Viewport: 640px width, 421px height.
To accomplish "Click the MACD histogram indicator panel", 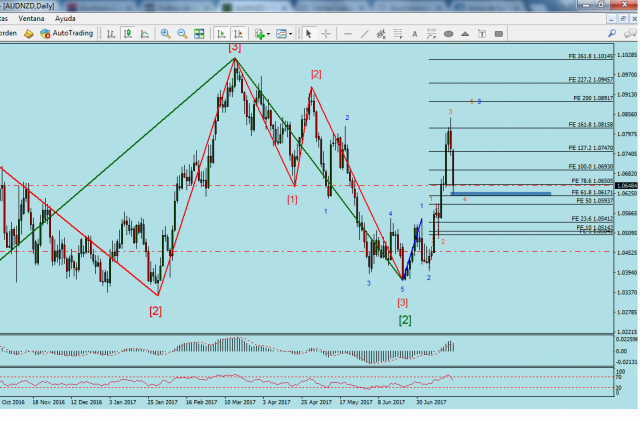I will click(306, 350).
